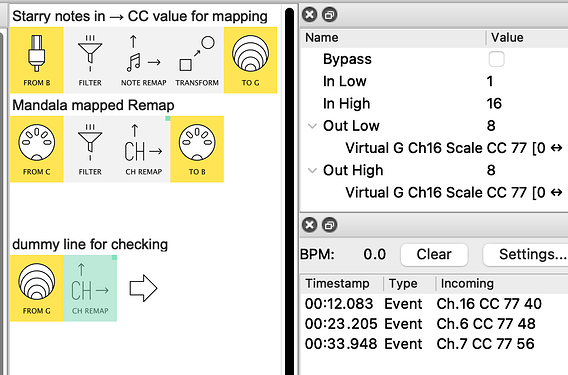Viewport: 568px width, 375px height.
Task: Click the Bypass property label
Action: point(347,59)
